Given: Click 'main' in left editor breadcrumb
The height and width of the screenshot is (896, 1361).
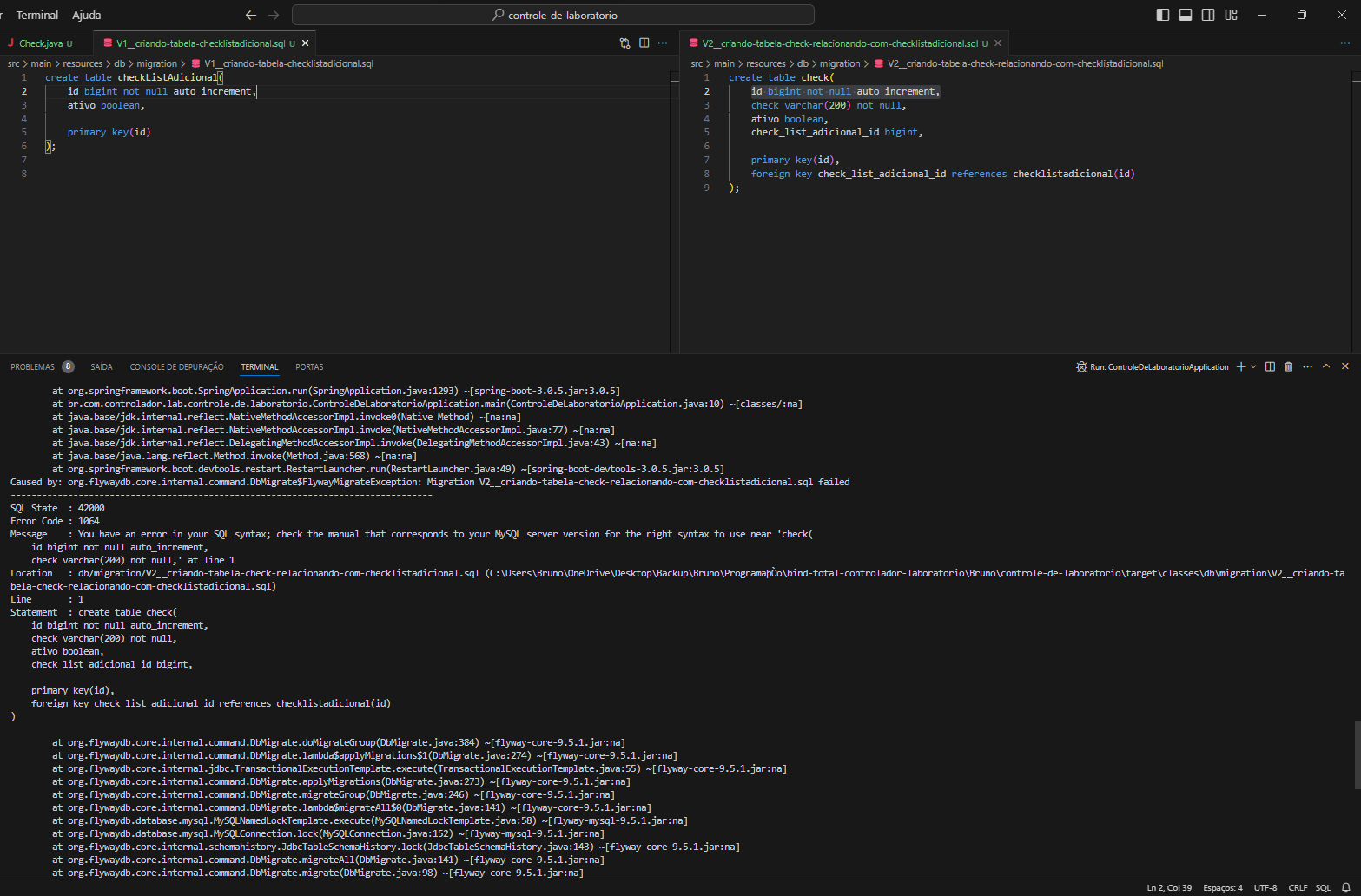Looking at the screenshot, I should point(41,63).
